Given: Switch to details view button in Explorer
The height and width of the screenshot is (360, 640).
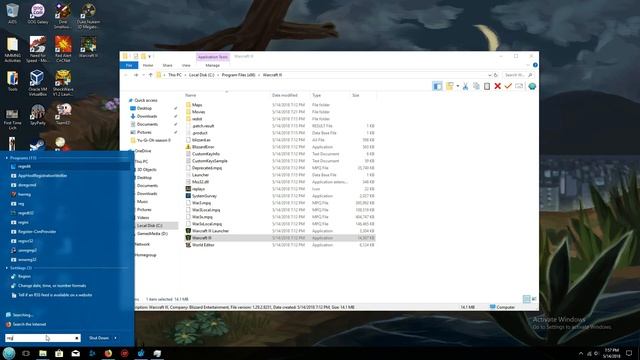Looking at the screenshot, I should pos(527,299).
